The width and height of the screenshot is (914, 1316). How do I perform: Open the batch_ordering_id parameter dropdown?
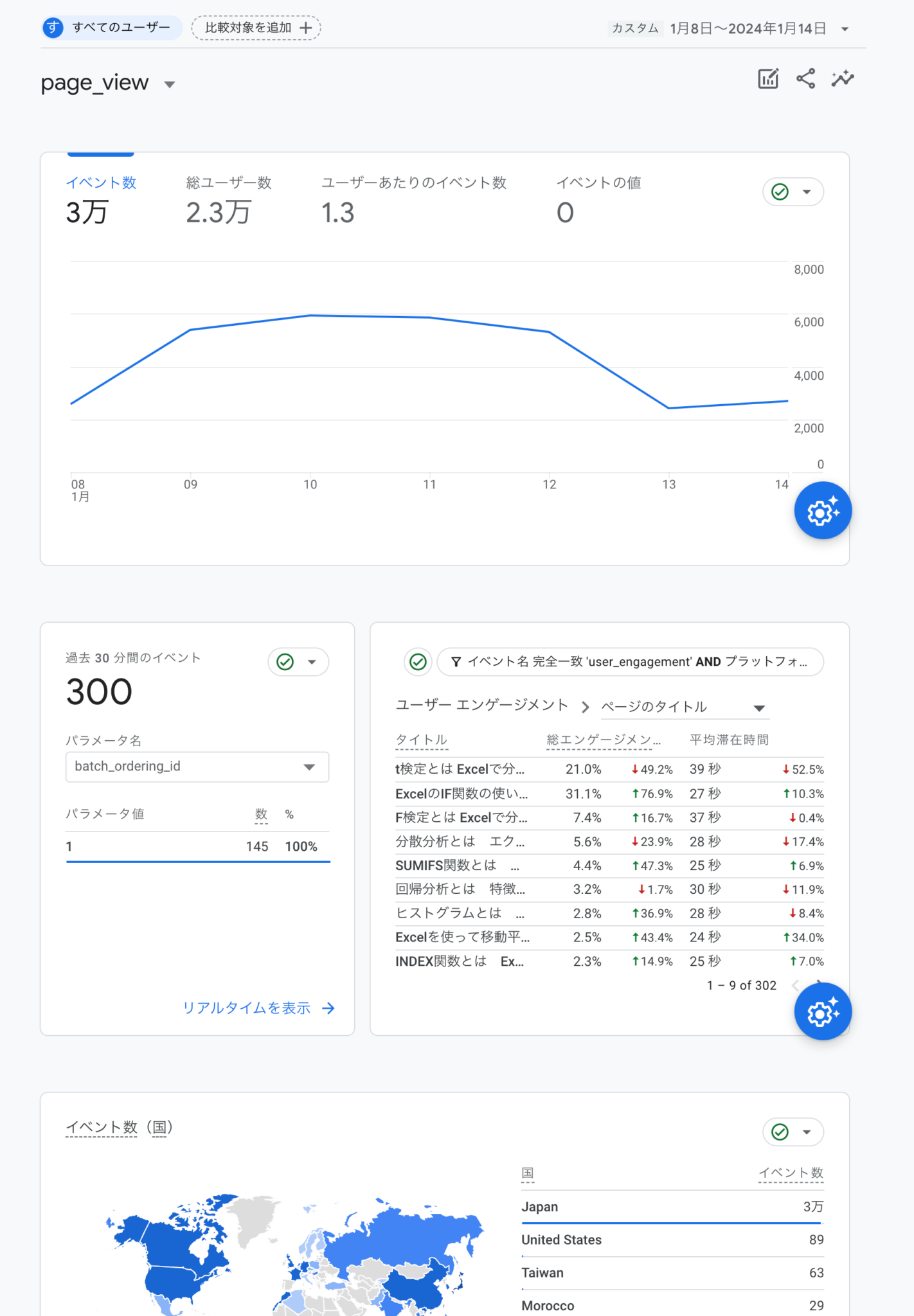click(x=197, y=767)
